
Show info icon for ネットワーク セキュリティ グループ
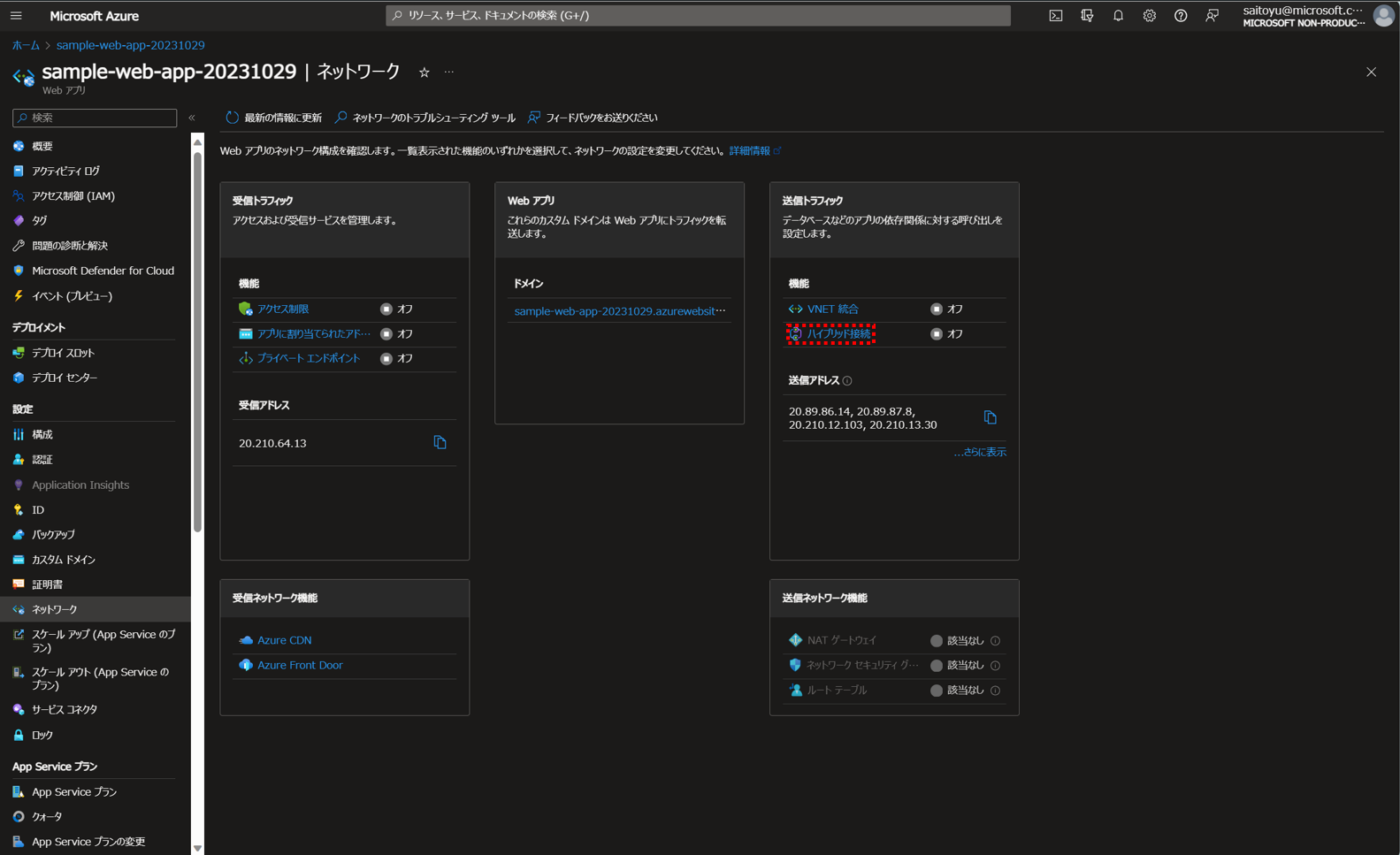pyautogui.click(x=995, y=665)
